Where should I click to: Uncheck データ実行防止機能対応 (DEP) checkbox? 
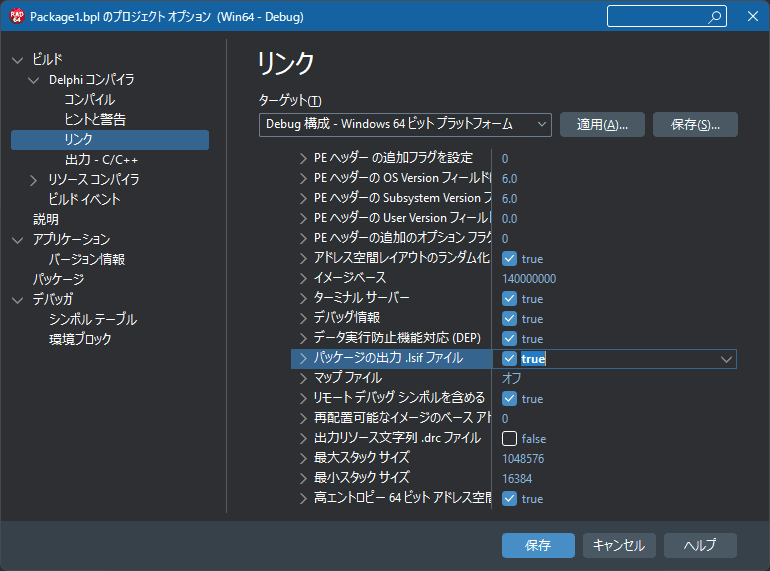(x=509, y=339)
